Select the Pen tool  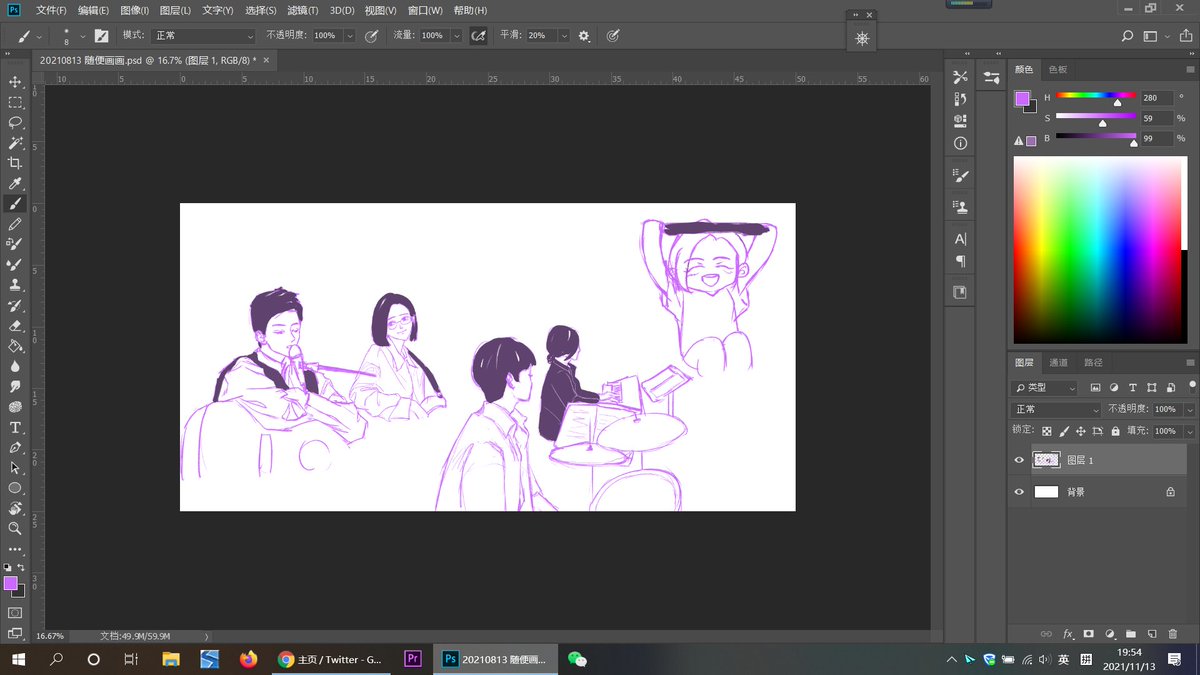pos(15,447)
